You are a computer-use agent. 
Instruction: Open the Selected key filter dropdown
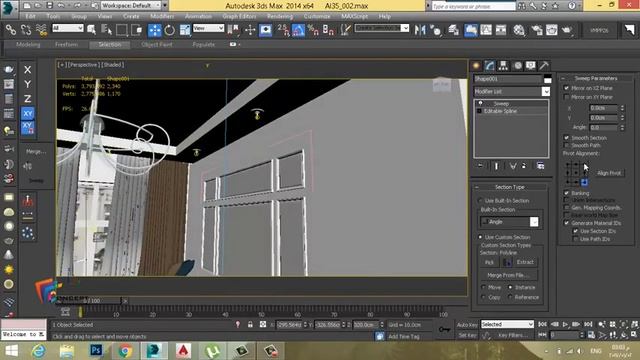point(507,324)
